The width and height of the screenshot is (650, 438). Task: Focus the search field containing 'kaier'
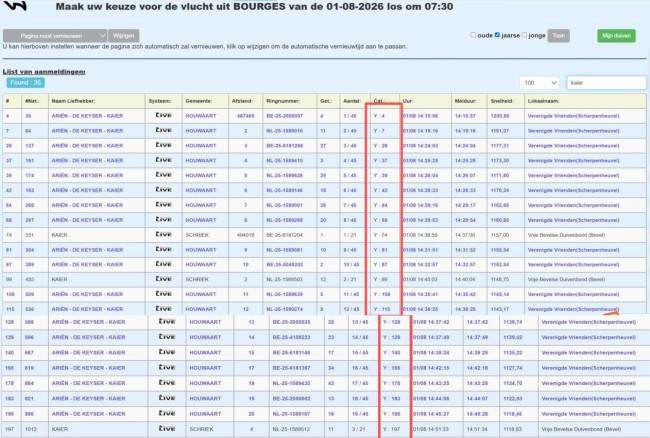606,83
